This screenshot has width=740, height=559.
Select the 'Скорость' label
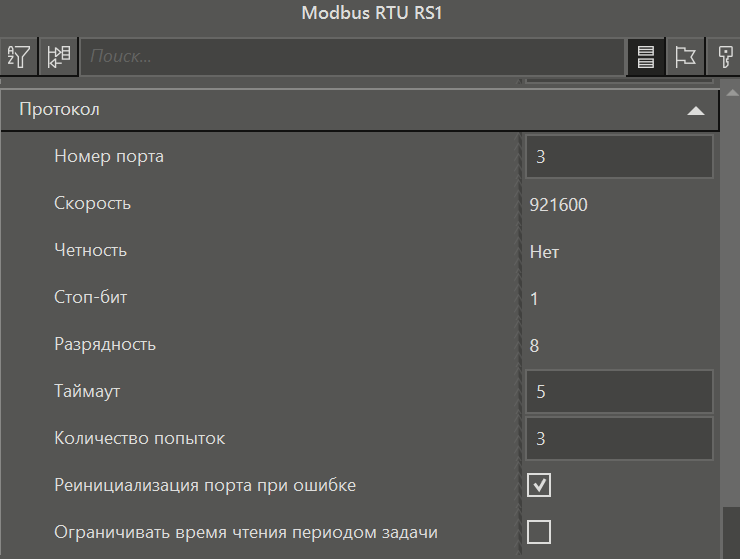(x=92, y=203)
